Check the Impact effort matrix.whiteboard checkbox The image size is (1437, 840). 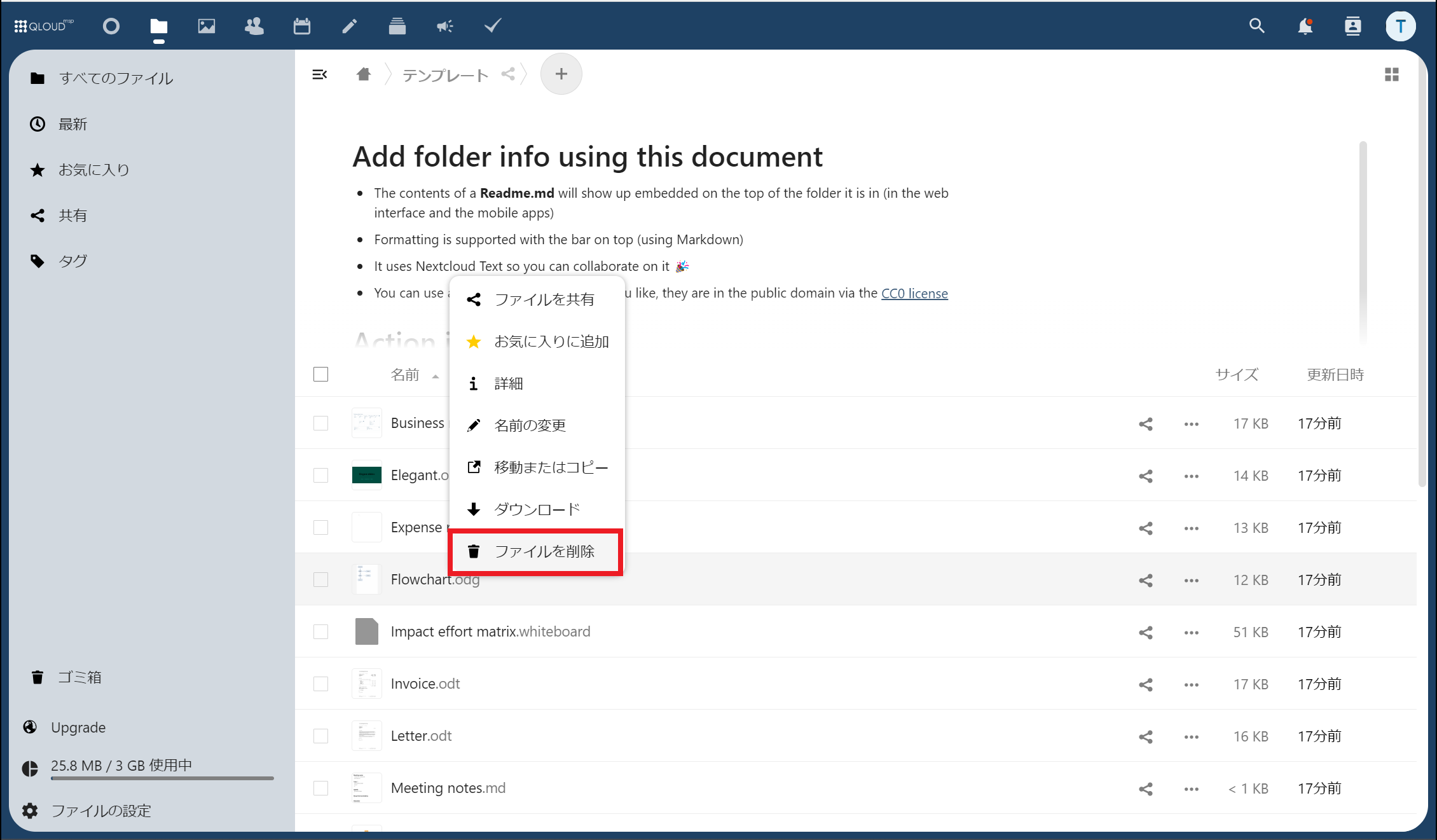point(321,632)
